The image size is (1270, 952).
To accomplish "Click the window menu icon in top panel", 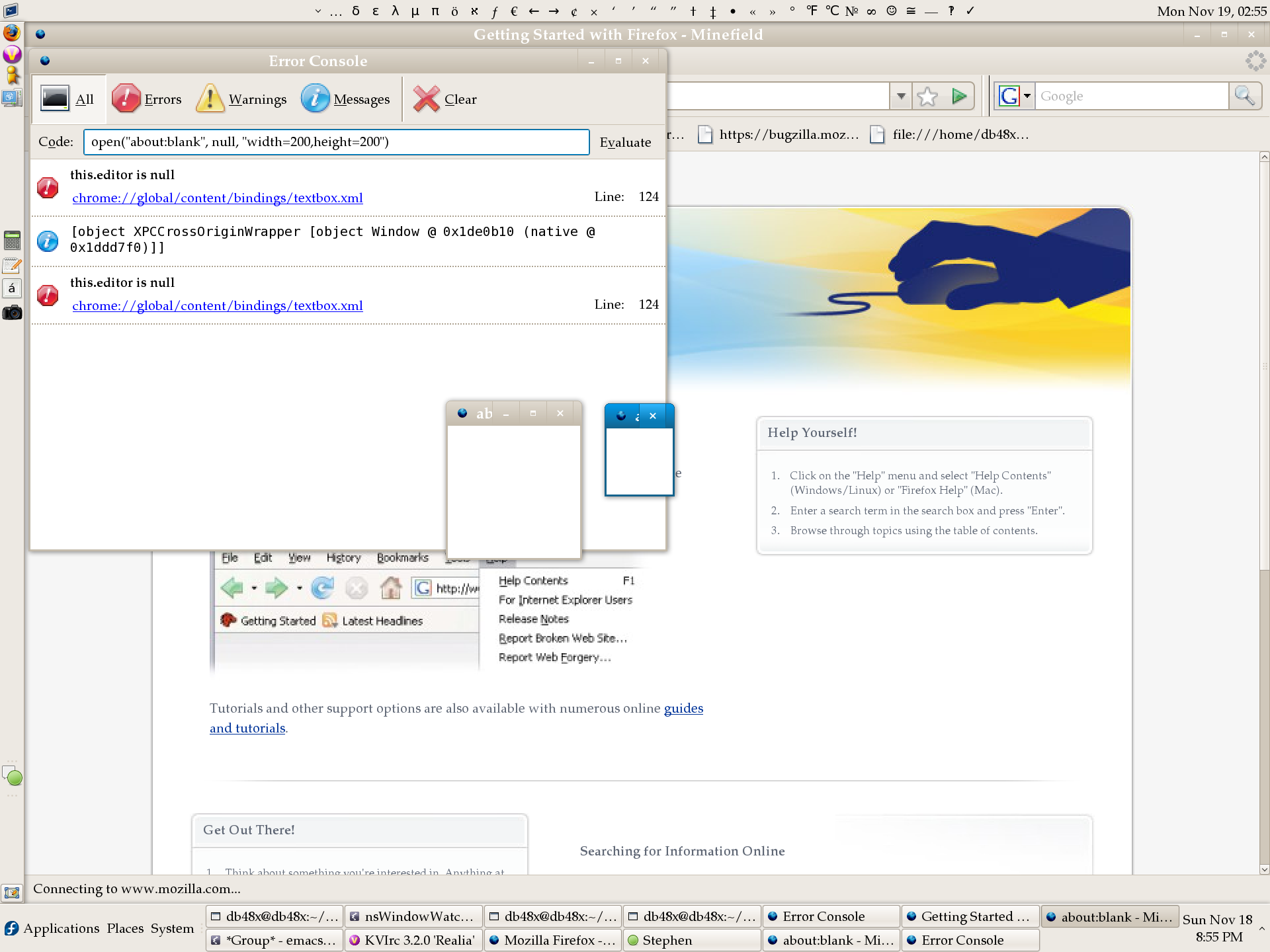I will 11,10.
